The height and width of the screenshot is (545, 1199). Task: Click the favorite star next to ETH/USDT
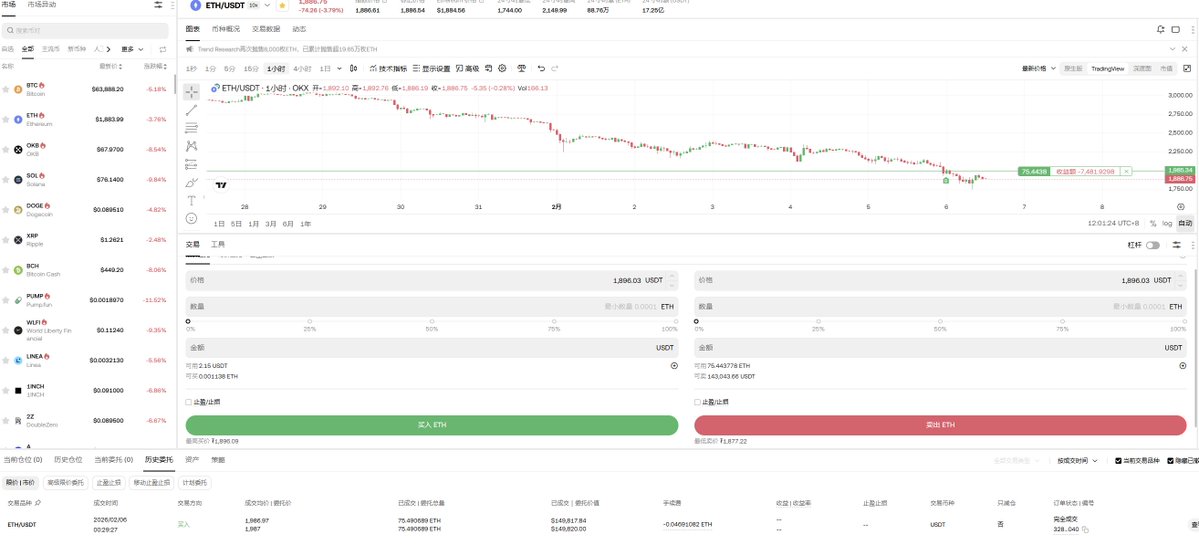point(282,5)
